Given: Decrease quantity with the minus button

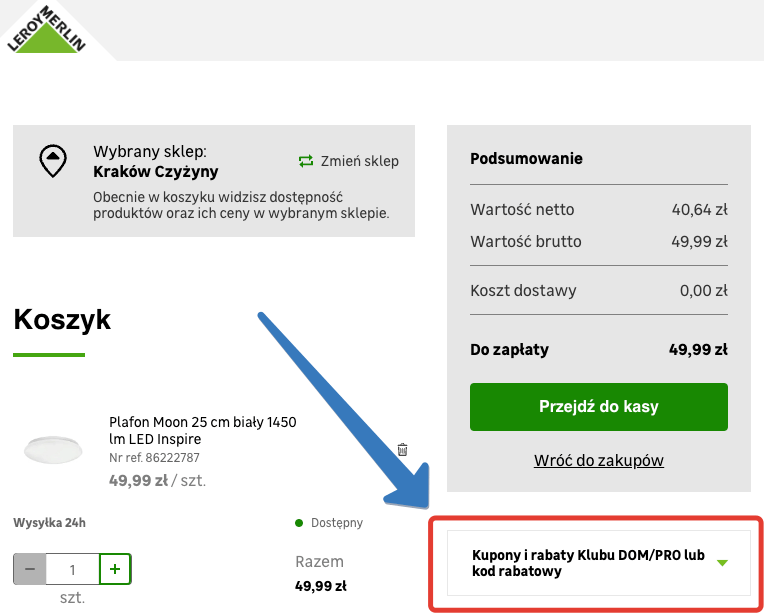Looking at the screenshot, I should click(29, 569).
